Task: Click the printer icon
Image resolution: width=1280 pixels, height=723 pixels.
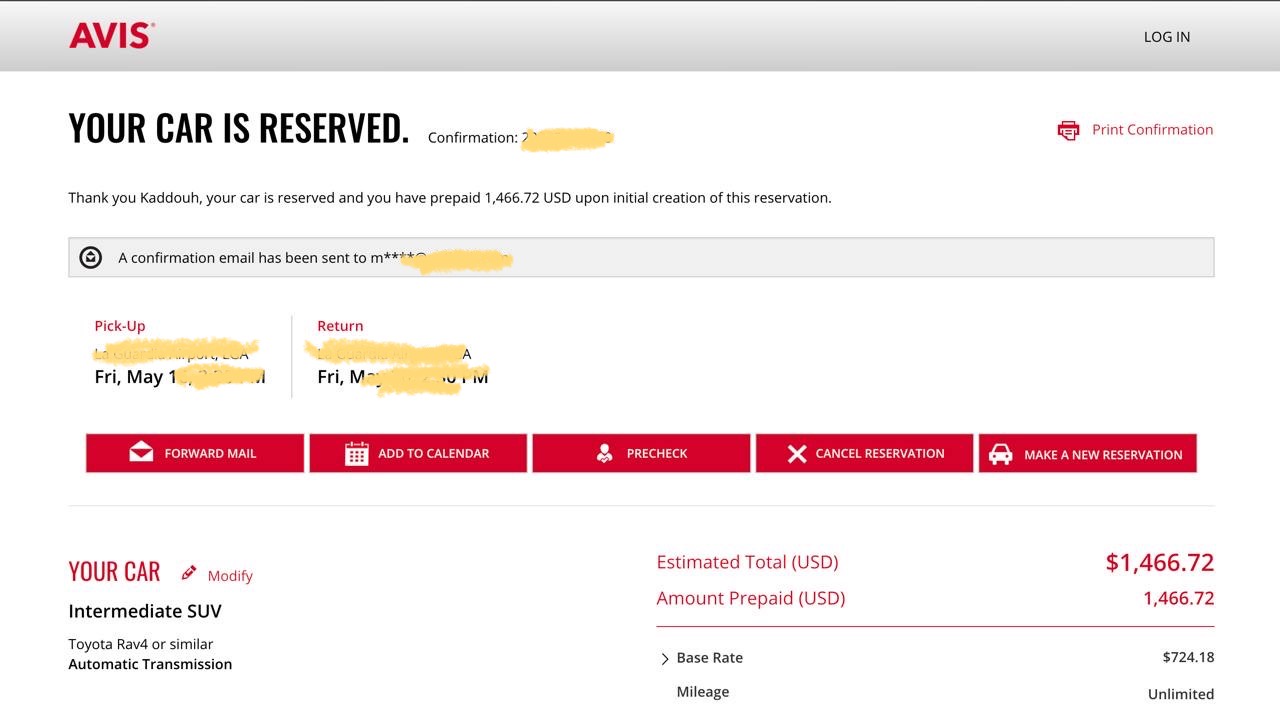Action: 1068,130
